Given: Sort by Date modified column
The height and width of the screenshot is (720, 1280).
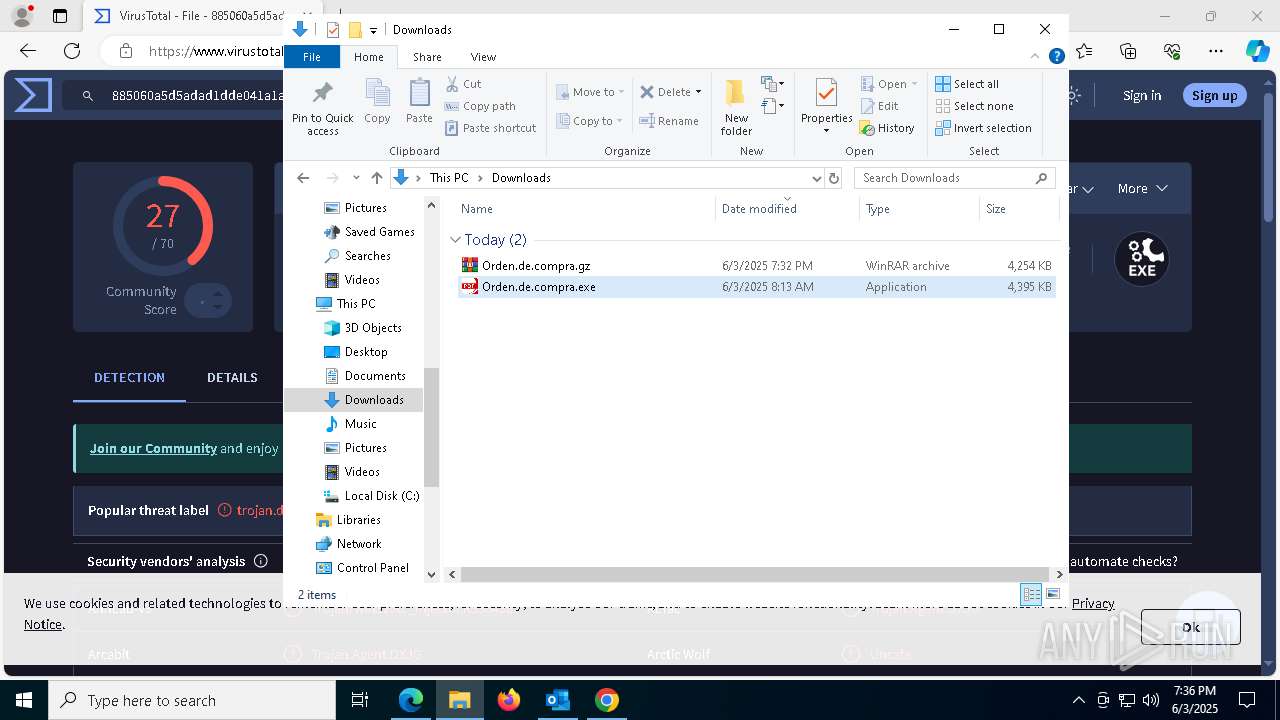Looking at the screenshot, I should (x=787, y=209).
